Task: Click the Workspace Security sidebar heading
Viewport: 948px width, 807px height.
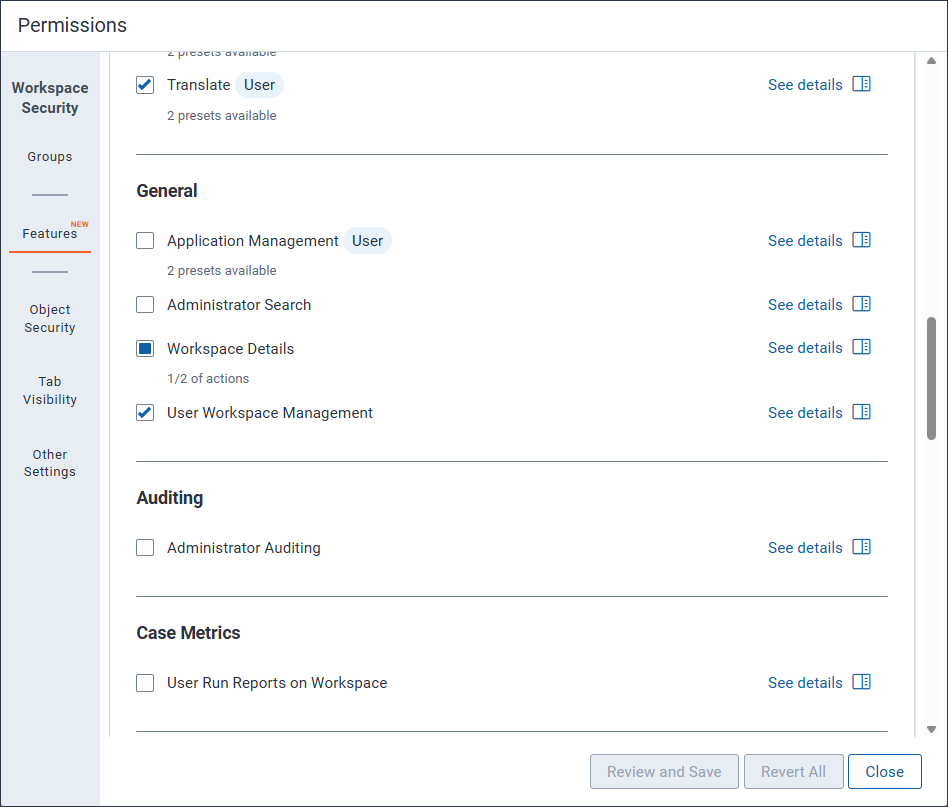Action: pos(50,97)
